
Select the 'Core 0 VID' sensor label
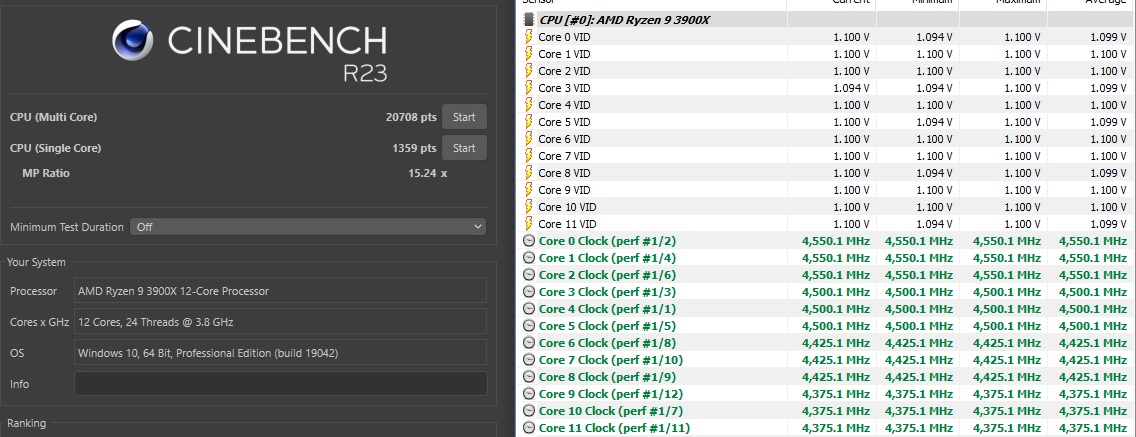click(x=564, y=37)
